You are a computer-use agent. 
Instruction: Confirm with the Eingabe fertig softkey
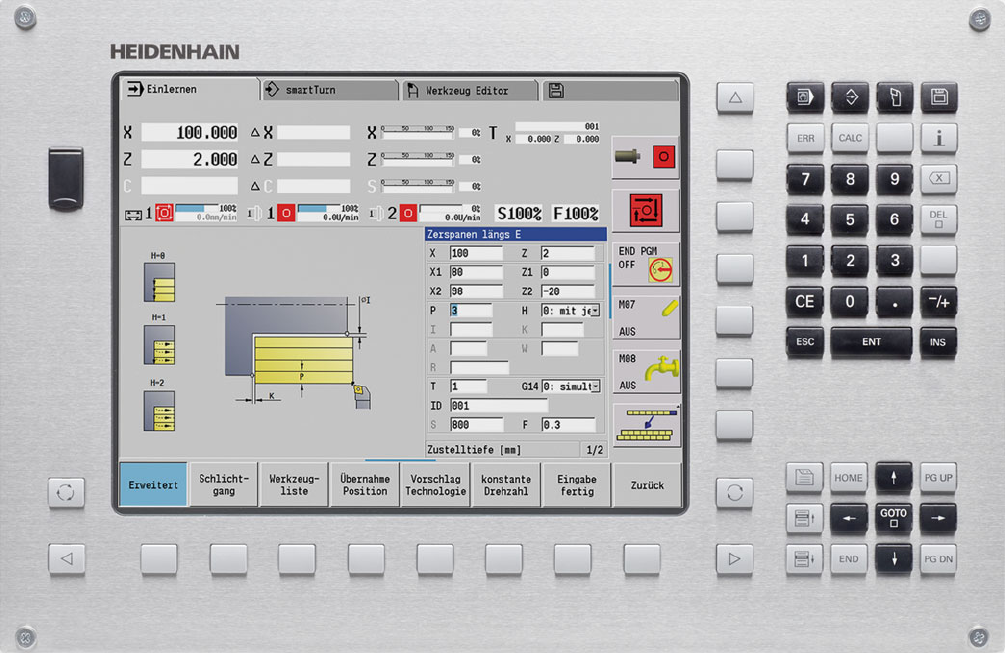(x=576, y=485)
